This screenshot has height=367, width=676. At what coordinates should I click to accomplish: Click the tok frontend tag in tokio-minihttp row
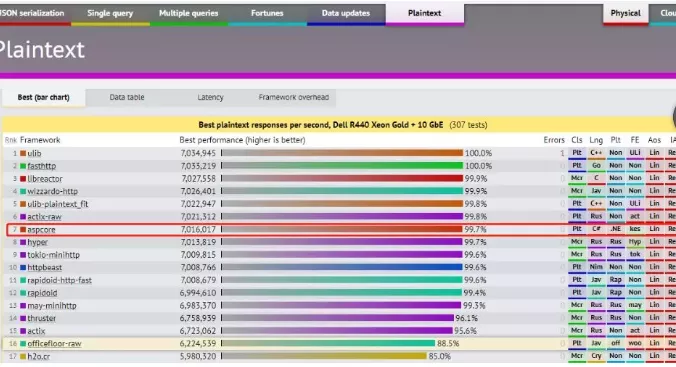tap(635, 254)
